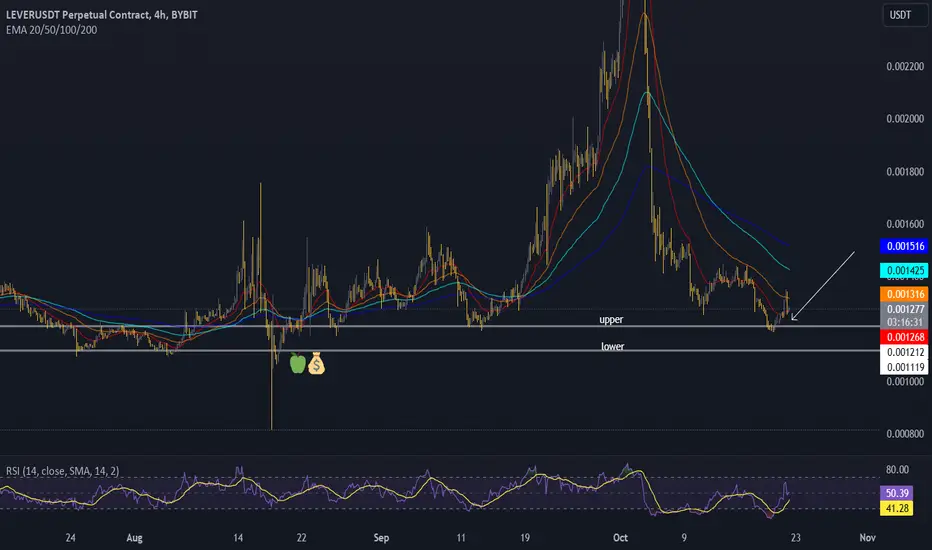Screen dimensions: 932x550
Task: Click the orange 0.001316 EMA price label
Action: (905, 294)
